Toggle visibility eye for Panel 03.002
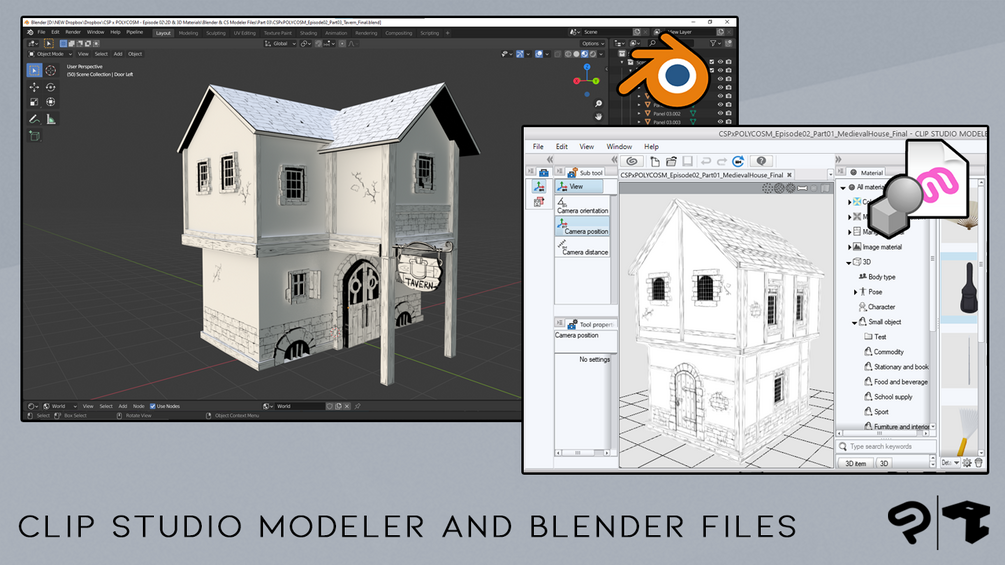 tap(720, 113)
